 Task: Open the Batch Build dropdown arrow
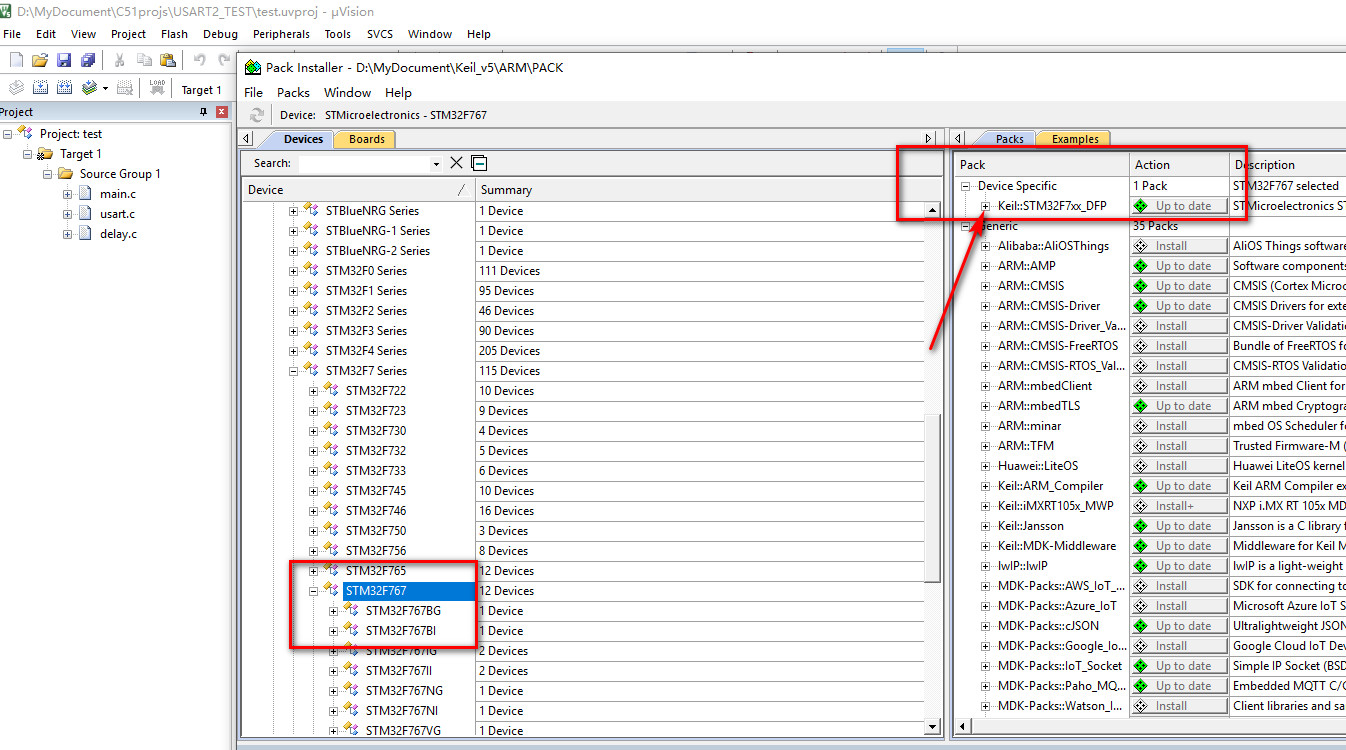[105, 88]
